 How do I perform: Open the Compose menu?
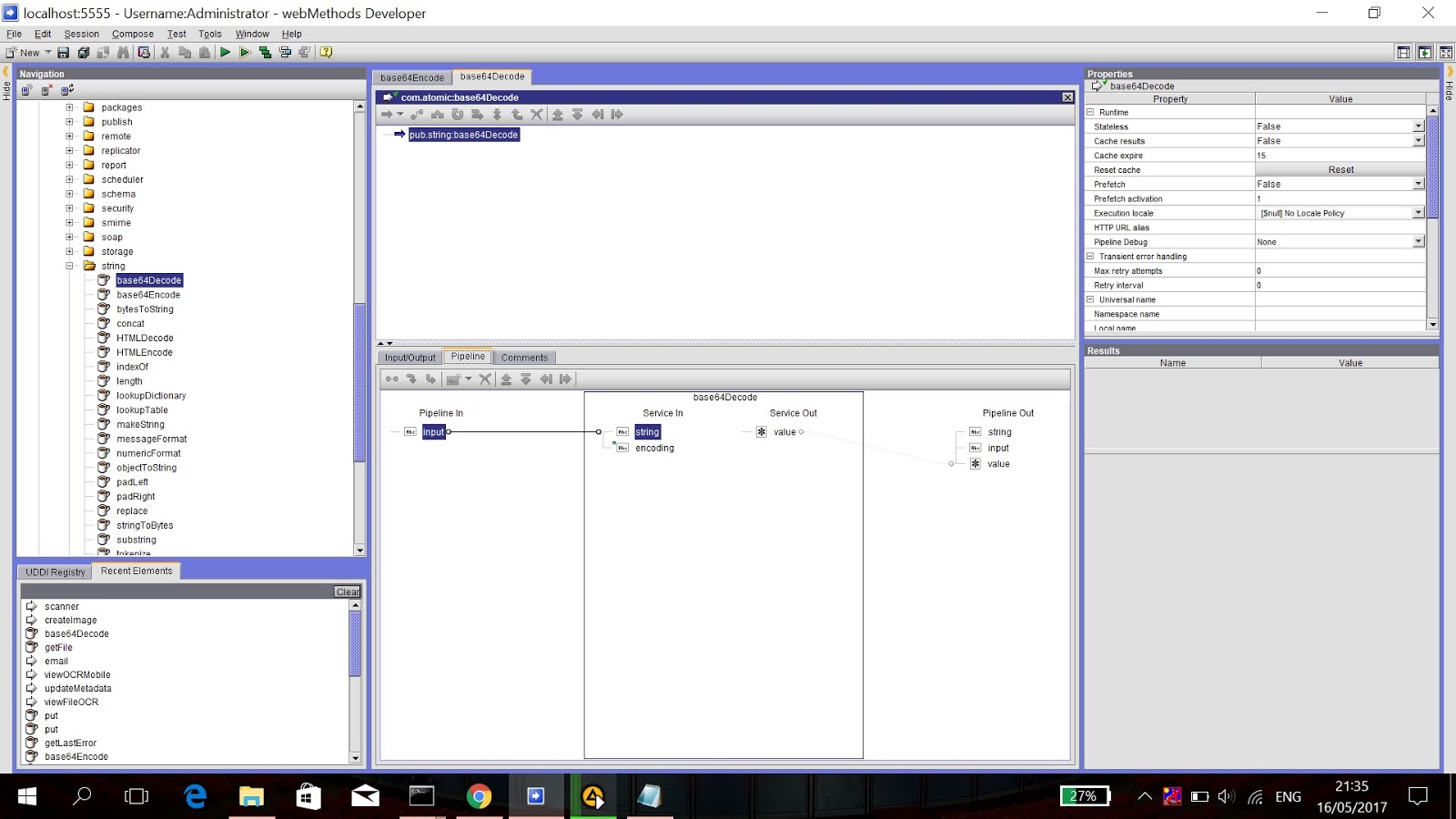coord(132,34)
